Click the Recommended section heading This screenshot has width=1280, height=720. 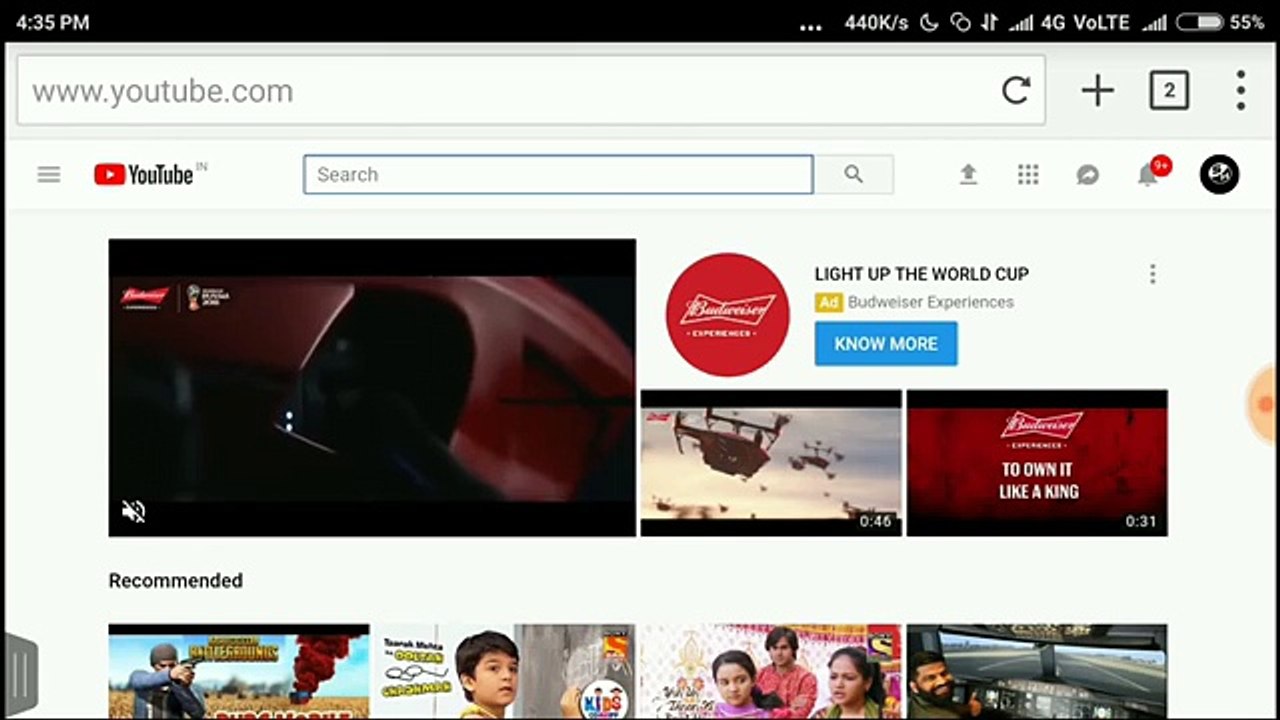coord(176,580)
